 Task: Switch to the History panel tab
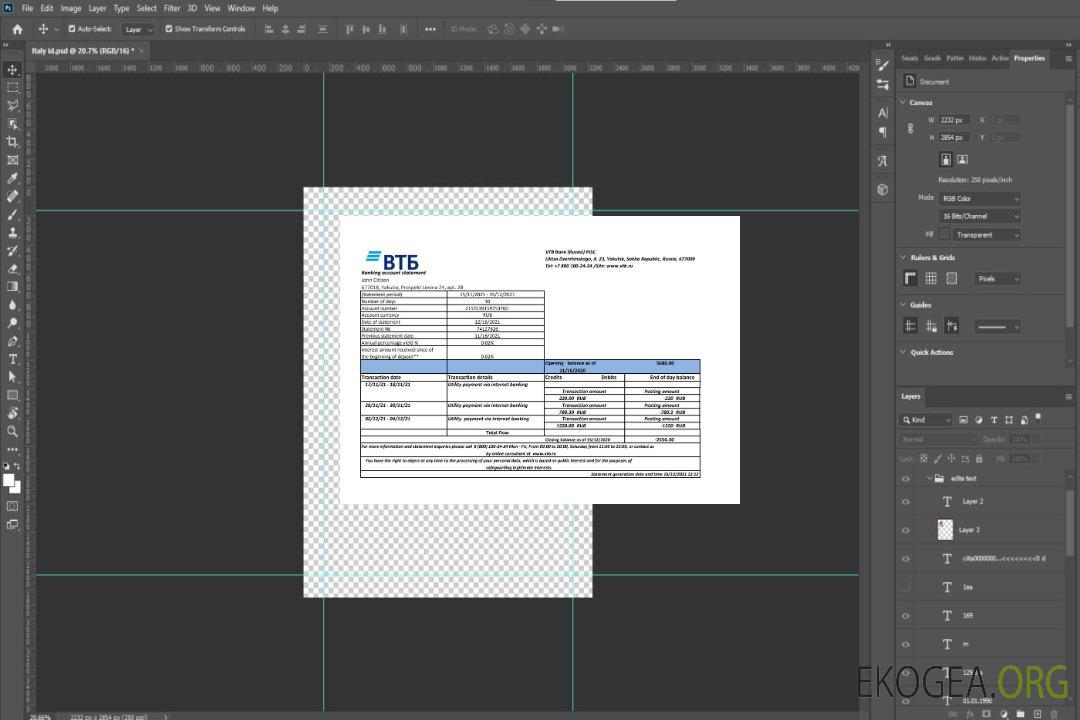coord(977,58)
